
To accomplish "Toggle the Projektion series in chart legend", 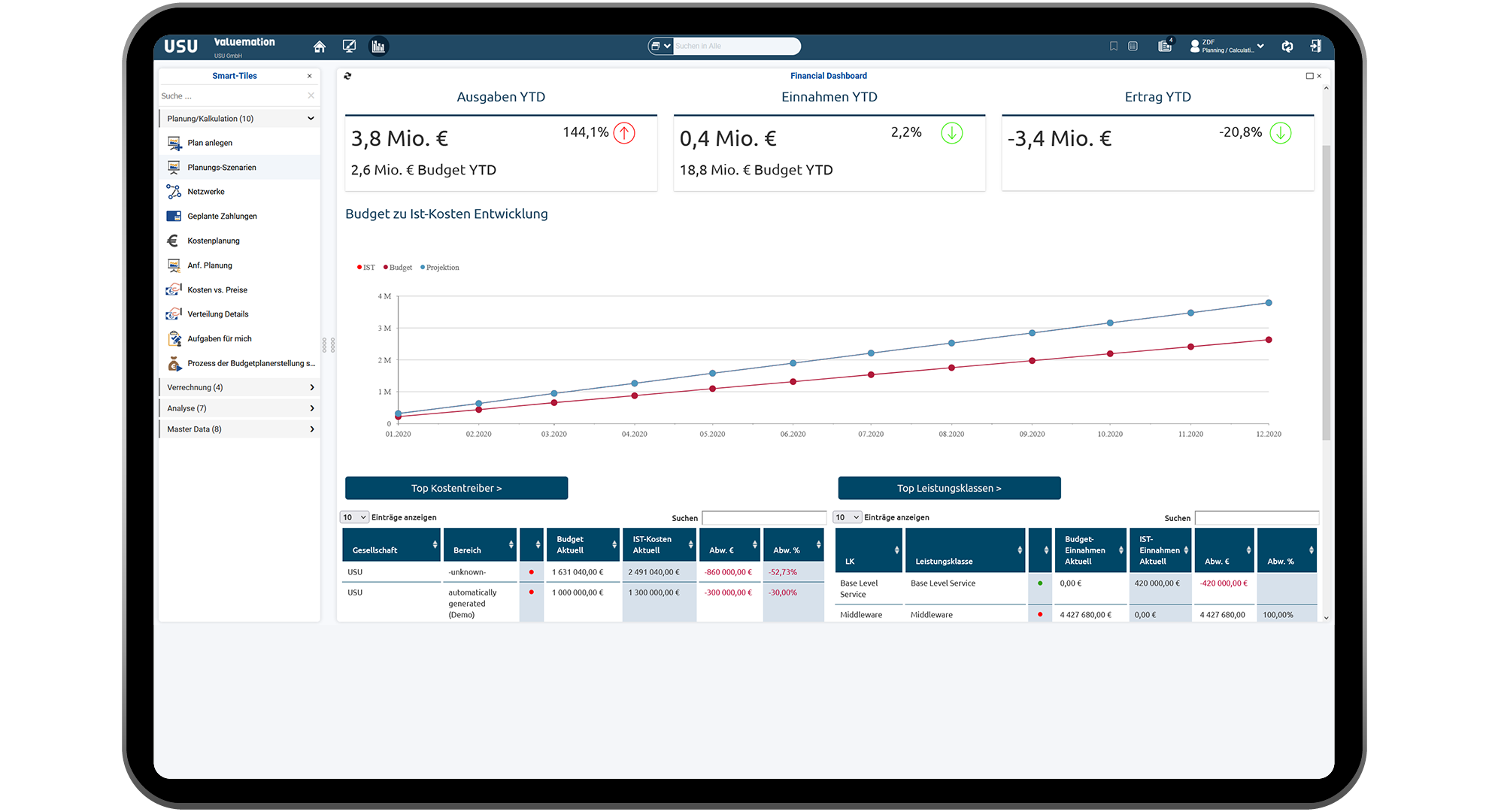I will [440, 268].
